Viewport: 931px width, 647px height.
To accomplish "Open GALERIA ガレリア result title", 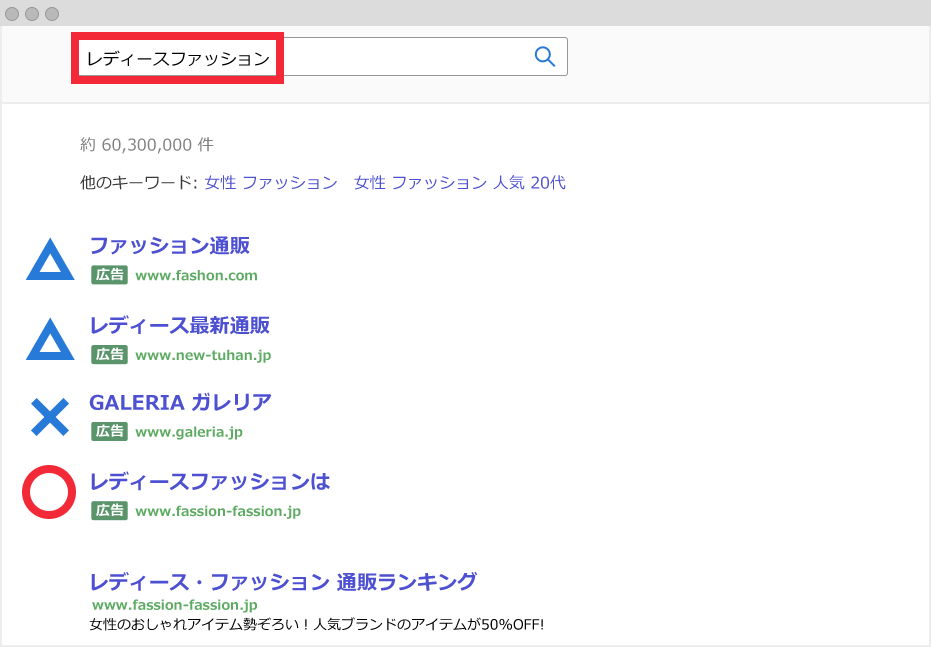I will pos(180,402).
